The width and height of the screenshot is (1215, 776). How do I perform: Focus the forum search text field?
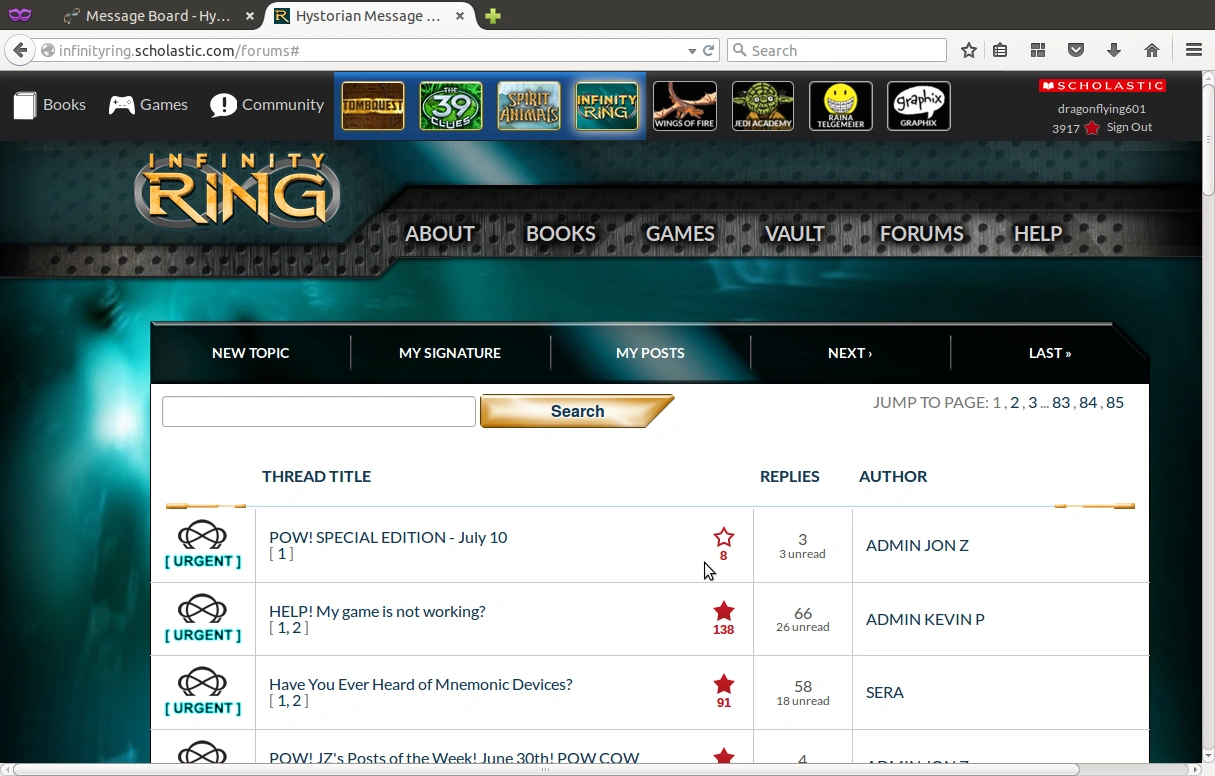(x=319, y=411)
